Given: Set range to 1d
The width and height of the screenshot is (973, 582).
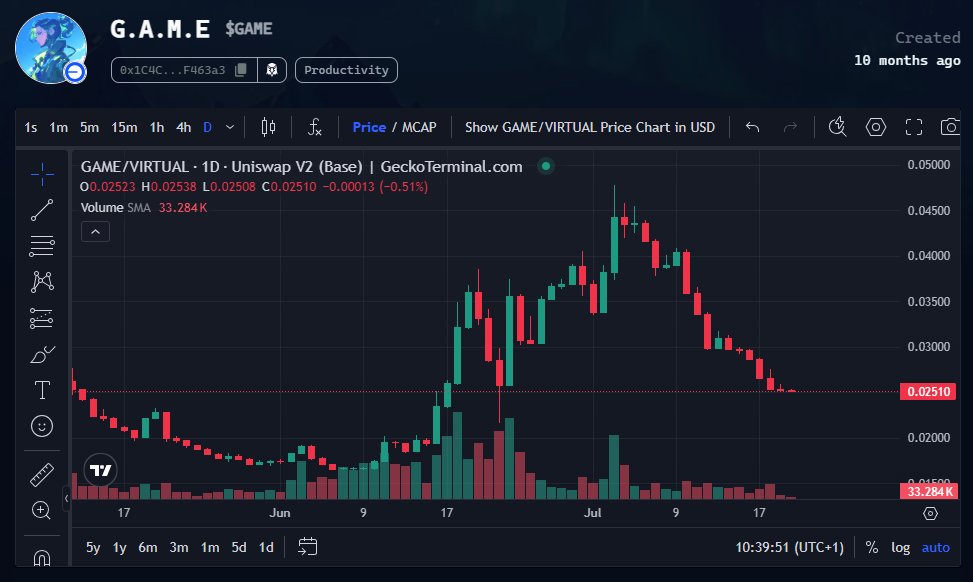Looking at the screenshot, I should coord(266,547).
